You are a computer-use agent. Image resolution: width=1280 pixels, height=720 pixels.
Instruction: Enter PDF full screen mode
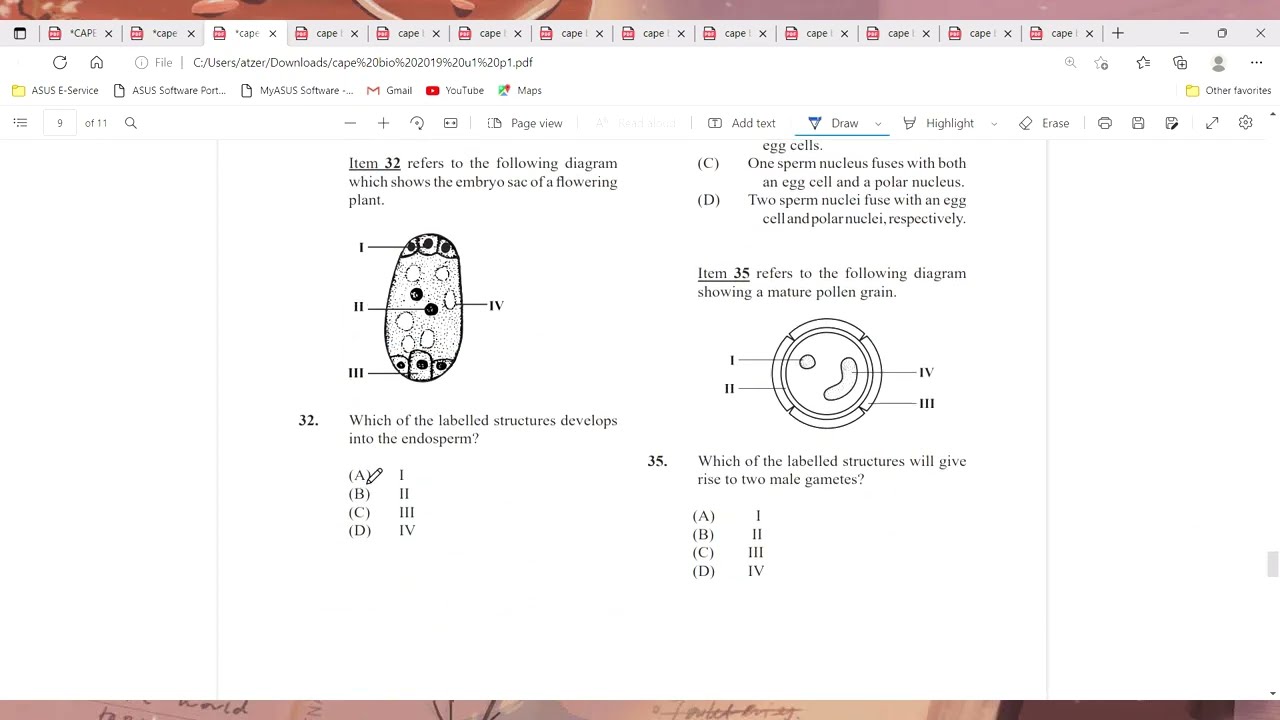(1212, 123)
